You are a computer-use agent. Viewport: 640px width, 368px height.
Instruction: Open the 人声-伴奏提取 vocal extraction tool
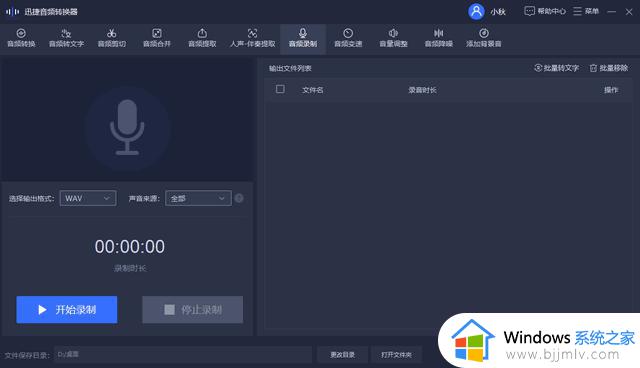pyautogui.click(x=252, y=38)
